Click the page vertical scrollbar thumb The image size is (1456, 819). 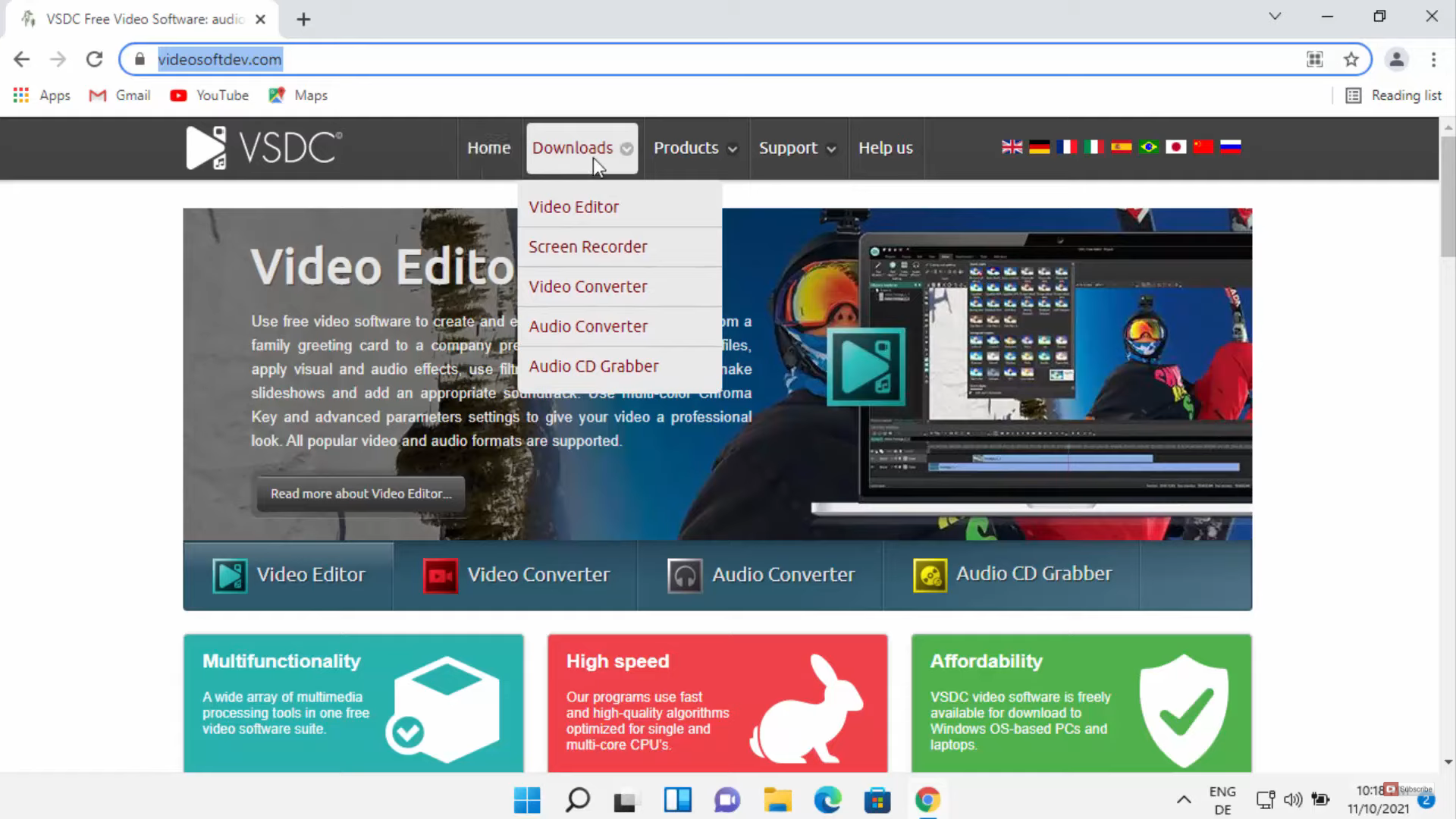pyautogui.click(x=1448, y=196)
